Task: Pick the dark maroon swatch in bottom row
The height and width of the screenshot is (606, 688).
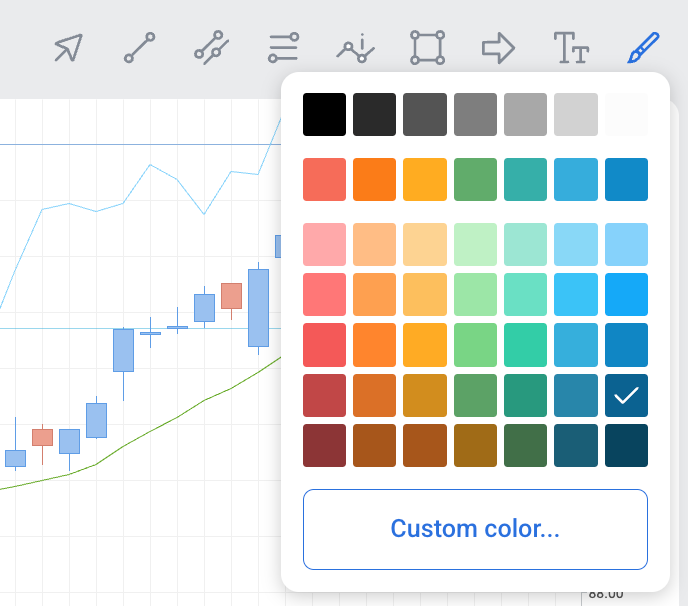Action: tap(324, 445)
